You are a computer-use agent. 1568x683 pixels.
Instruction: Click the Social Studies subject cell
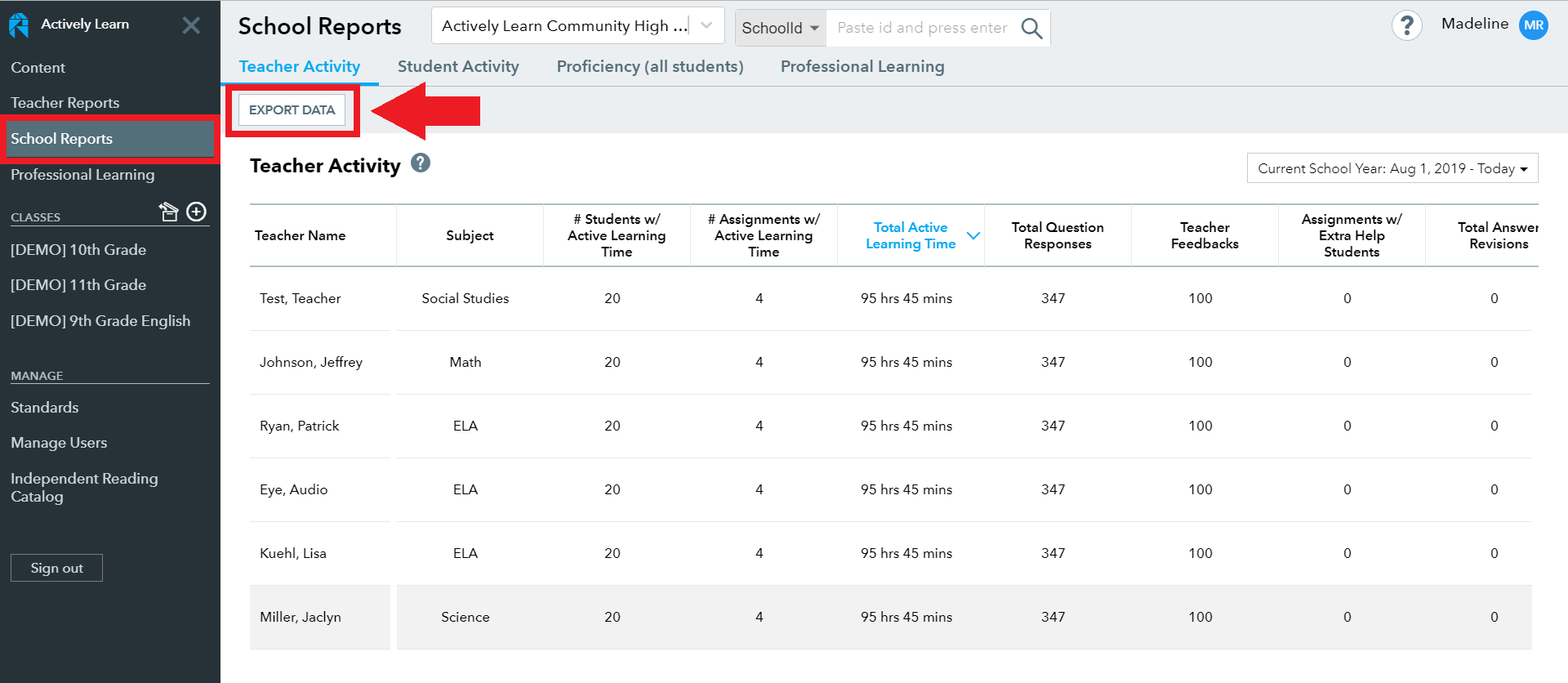pyautogui.click(x=465, y=298)
